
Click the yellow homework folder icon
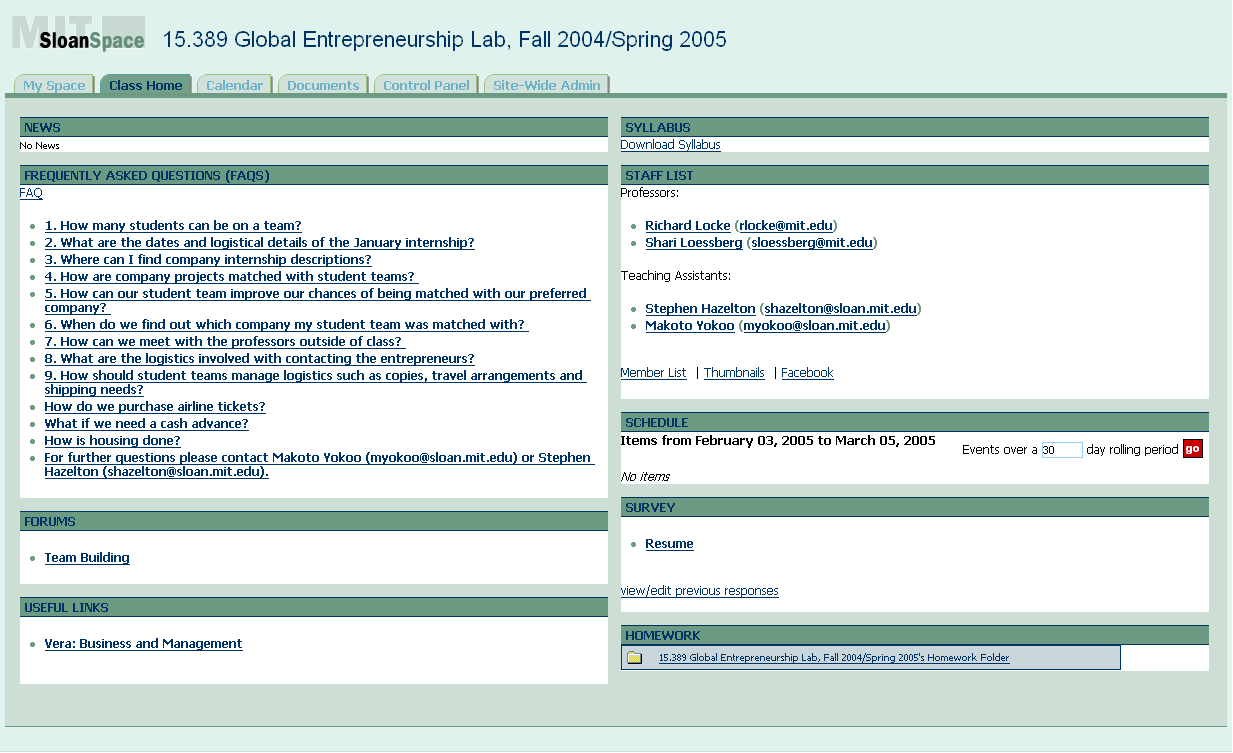click(634, 658)
